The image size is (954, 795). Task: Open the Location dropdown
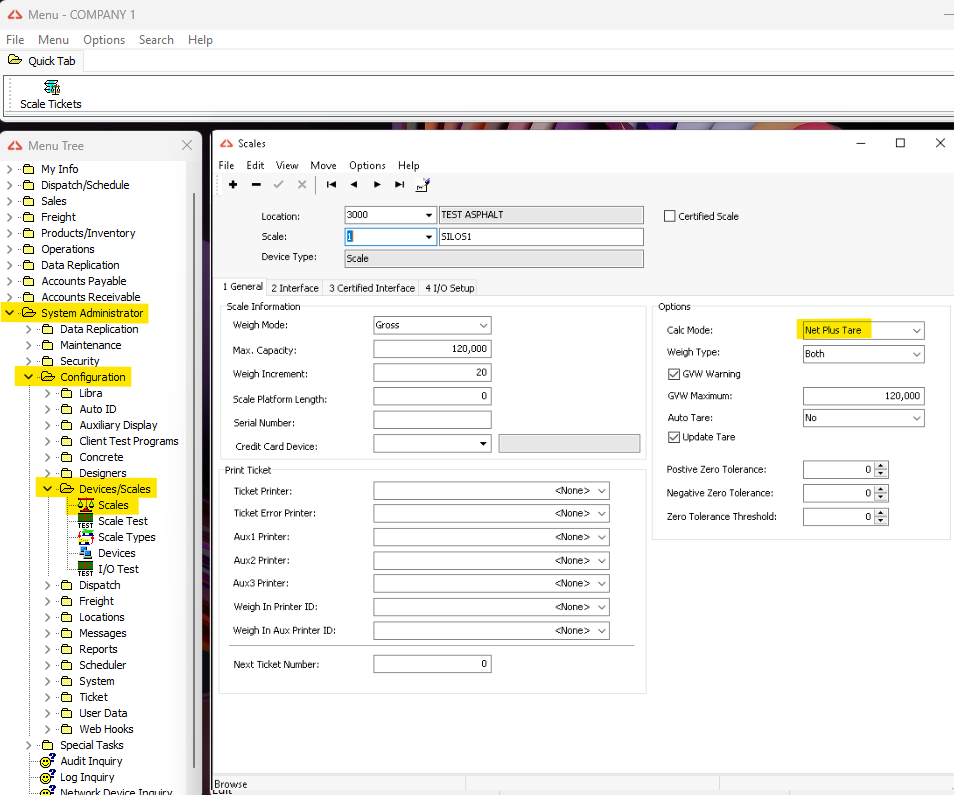[429, 215]
